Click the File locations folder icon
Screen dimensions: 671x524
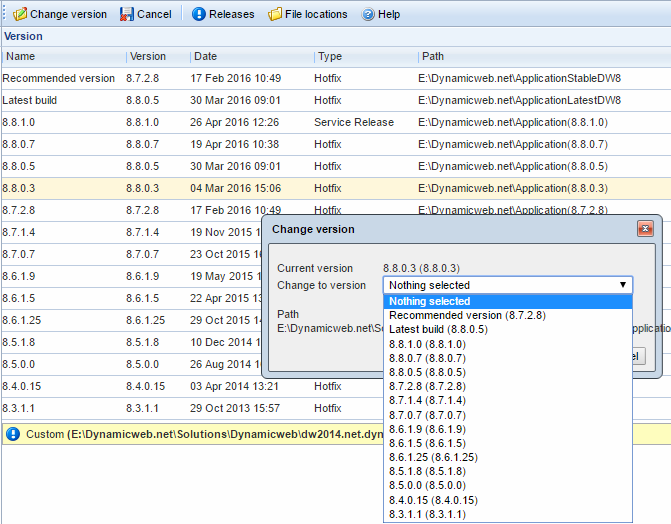(275, 15)
